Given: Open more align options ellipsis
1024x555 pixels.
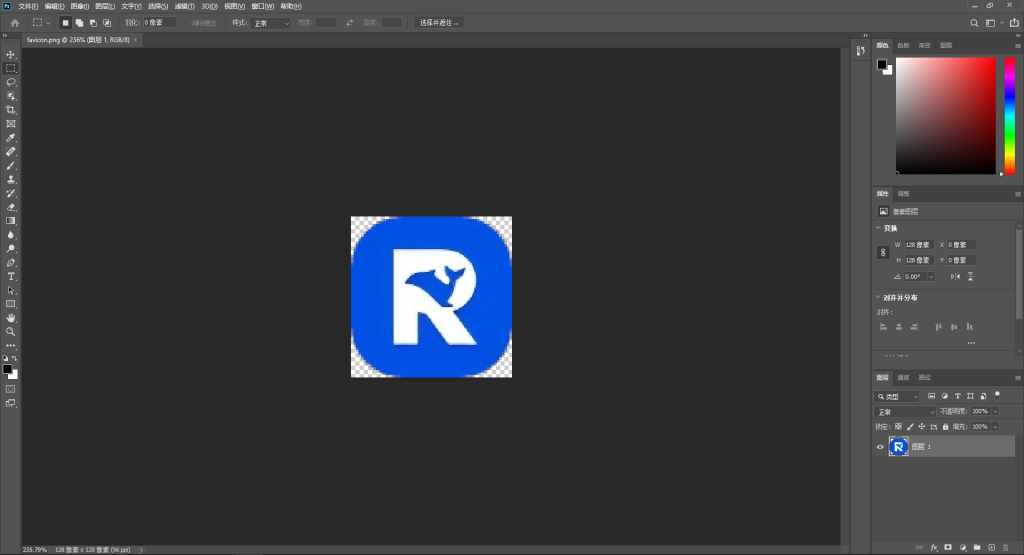Looking at the screenshot, I should pyautogui.click(x=971, y=343).
